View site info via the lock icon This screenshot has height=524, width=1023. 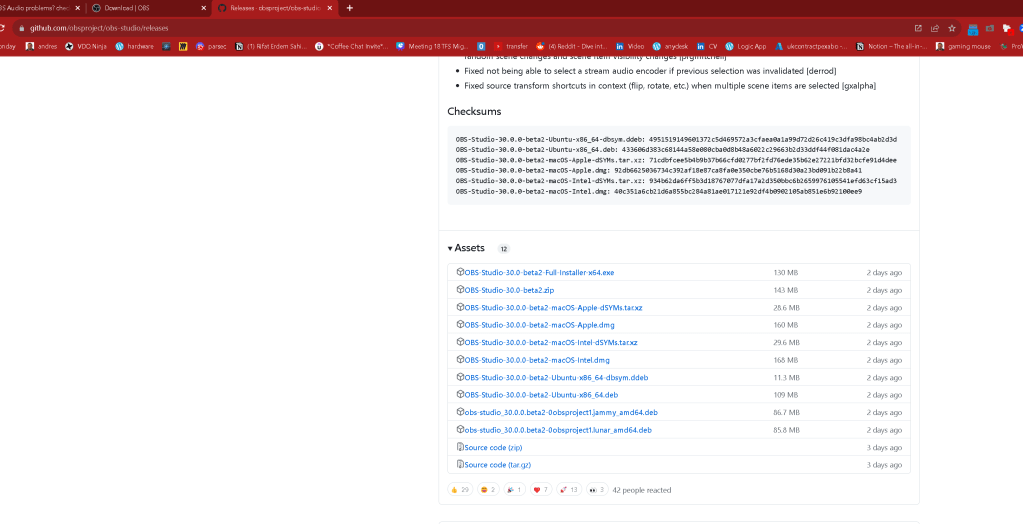(x=21, y=28)
